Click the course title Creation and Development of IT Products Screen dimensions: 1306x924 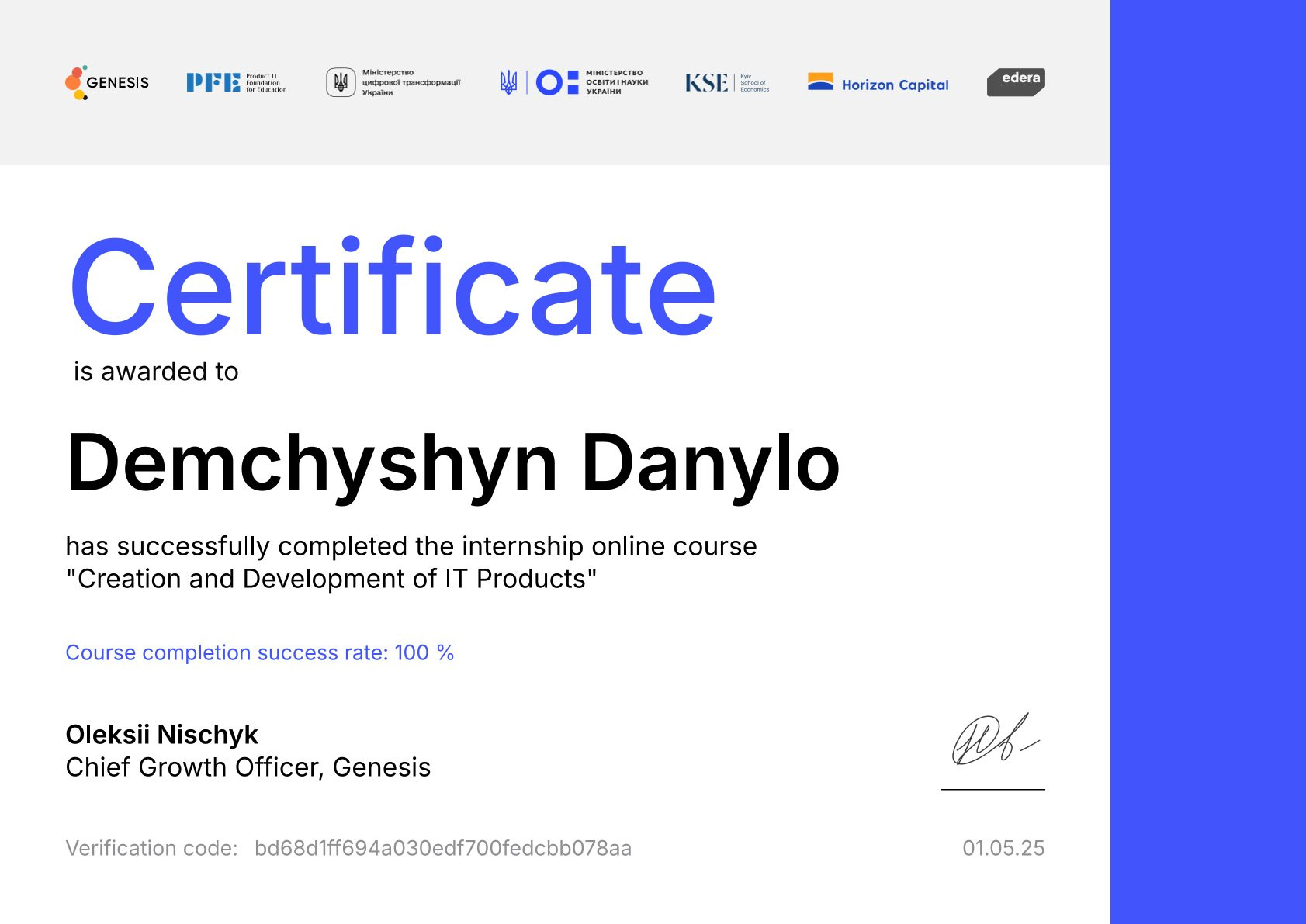(331, 579)
